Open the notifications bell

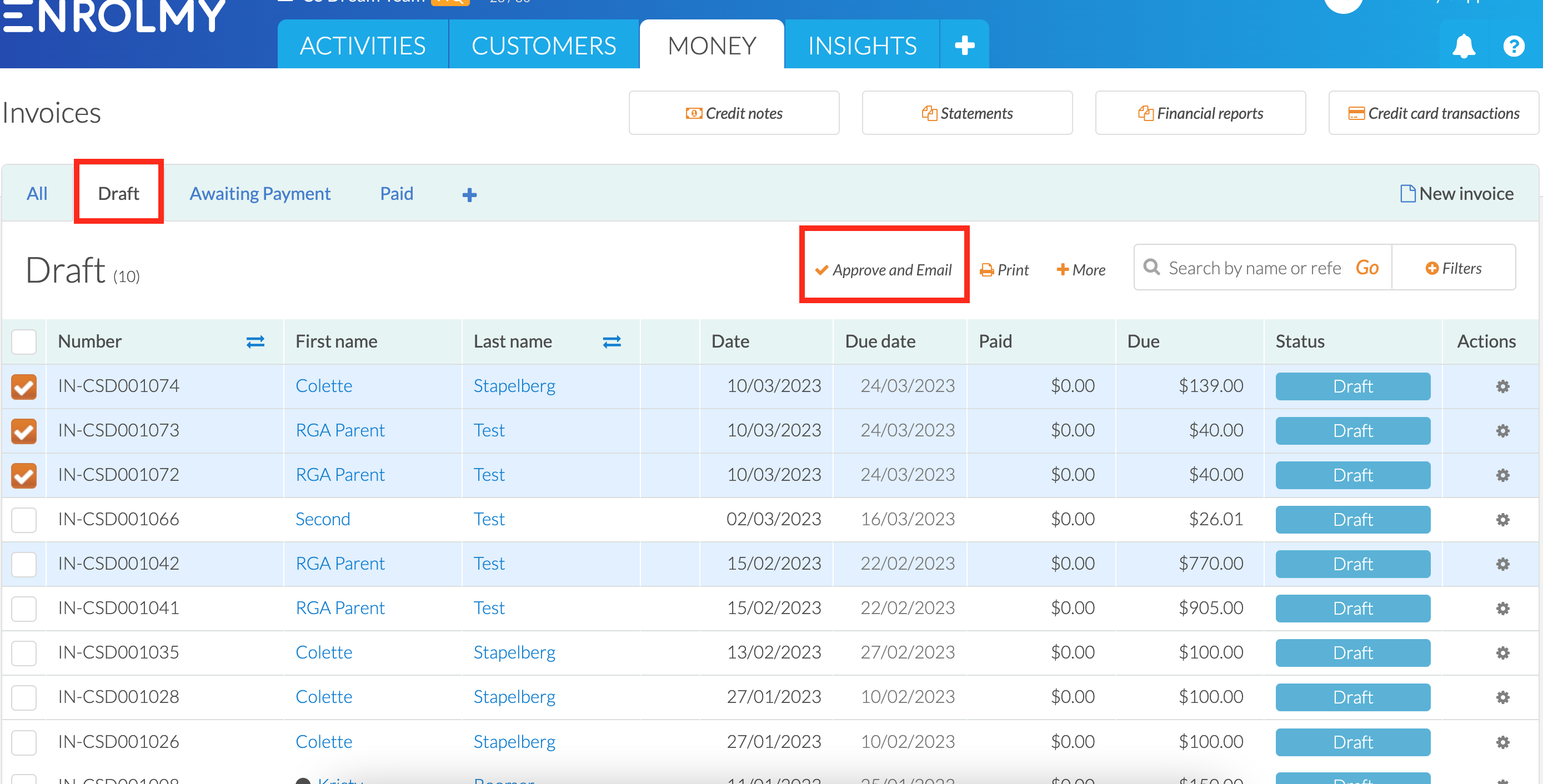tap(1464, 46)
